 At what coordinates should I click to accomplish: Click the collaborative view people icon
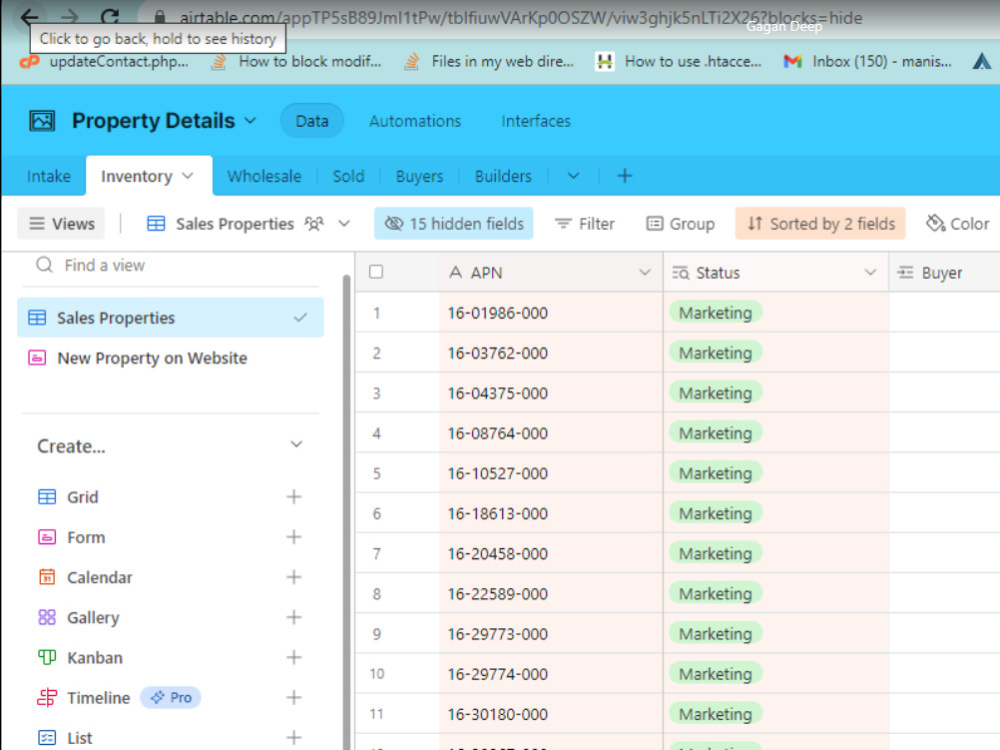314,224
